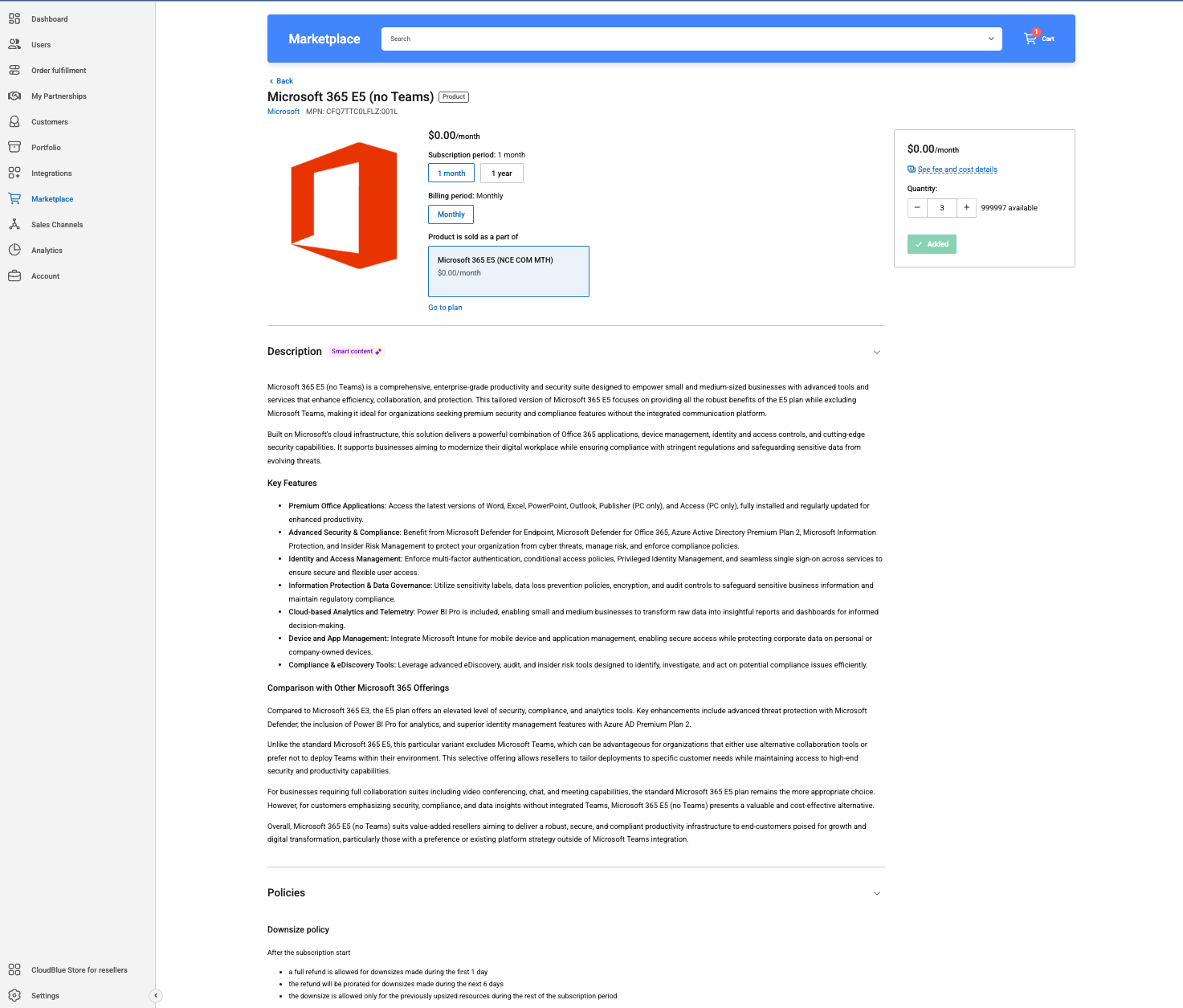Click the MPN: CFQ7TTC0LFLZ:001L text
This screenshot has width=1183, height=1008.
pyautogui.click(x=352, y=112)
